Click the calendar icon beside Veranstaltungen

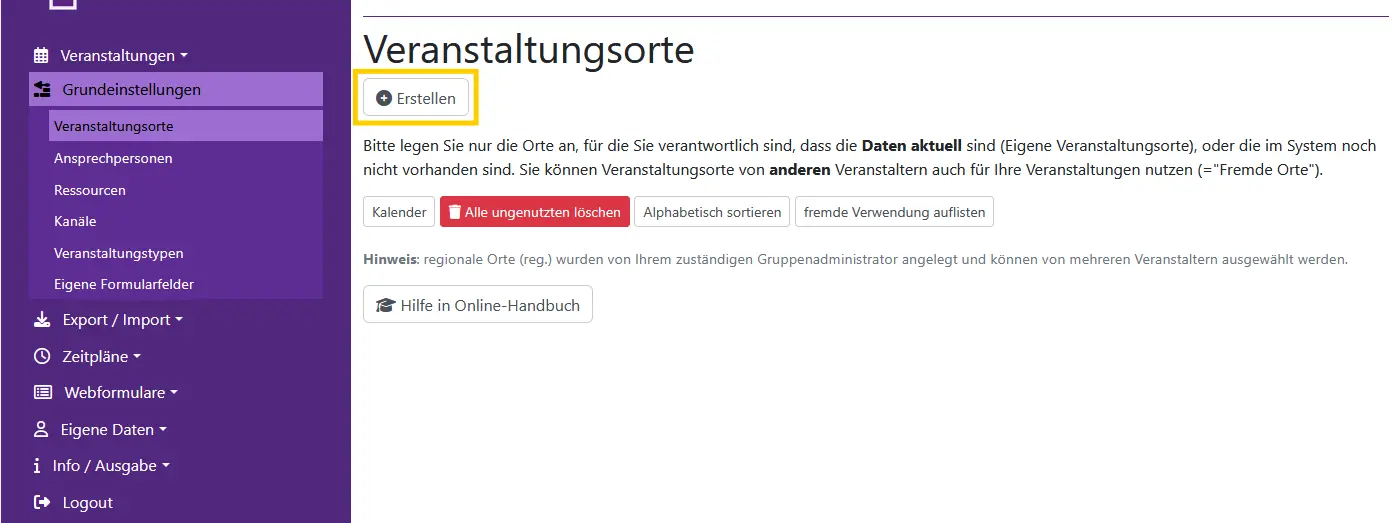(x=41, y=56)
